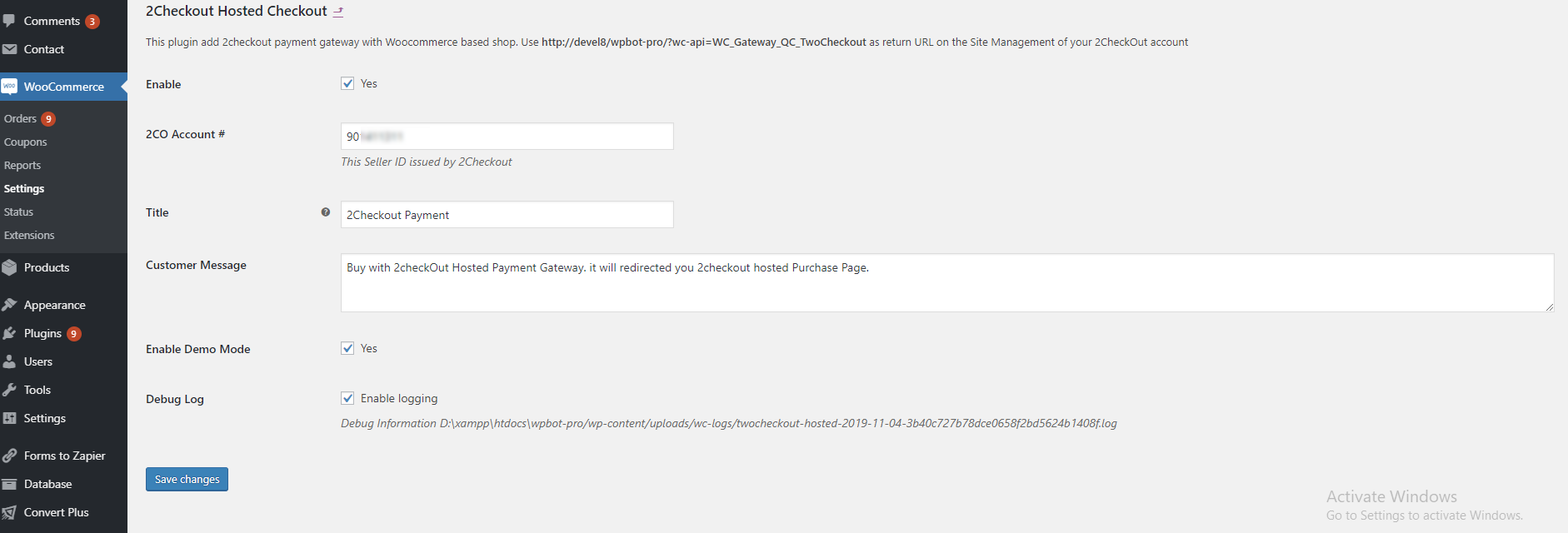
Task: Click into the Title text field
Action: coord(507,215)
